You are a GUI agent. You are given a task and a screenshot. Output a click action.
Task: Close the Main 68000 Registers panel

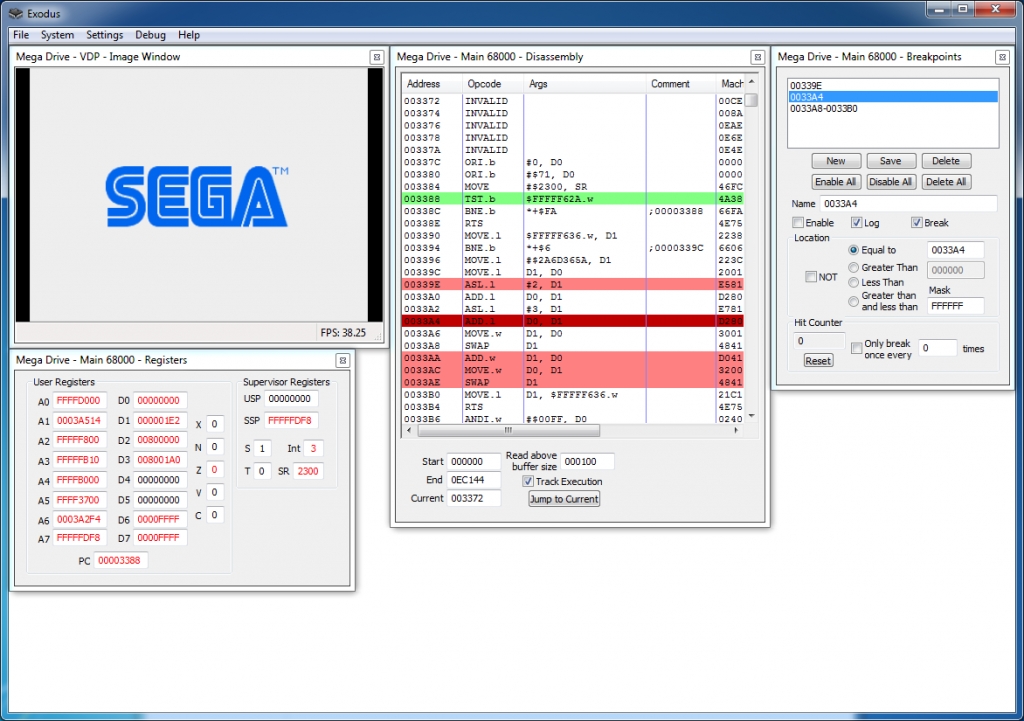342,360
